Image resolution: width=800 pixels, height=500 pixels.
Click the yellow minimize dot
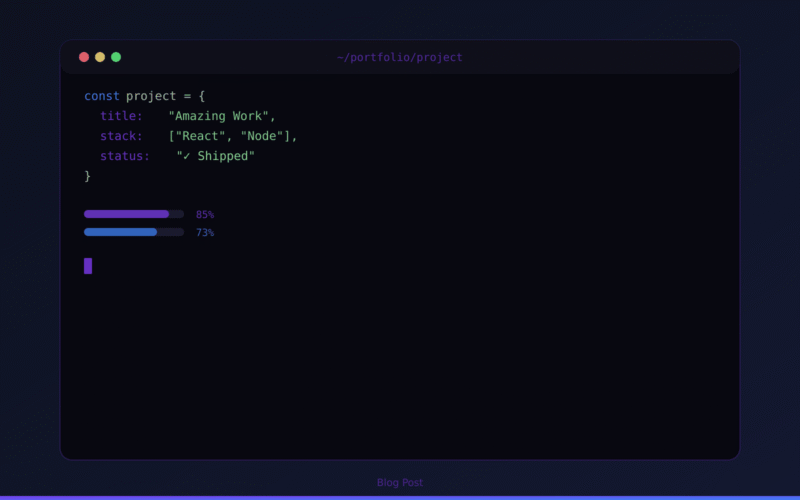click(x=100, y=57)
